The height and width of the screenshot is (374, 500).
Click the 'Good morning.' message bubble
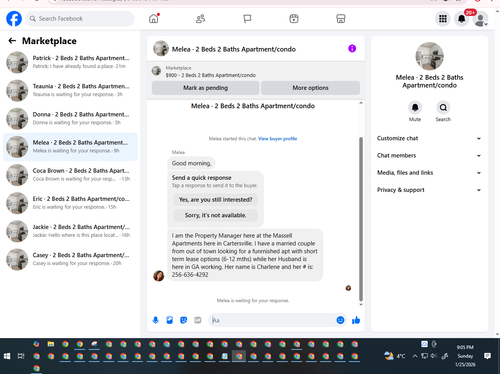tap(191, 163)
